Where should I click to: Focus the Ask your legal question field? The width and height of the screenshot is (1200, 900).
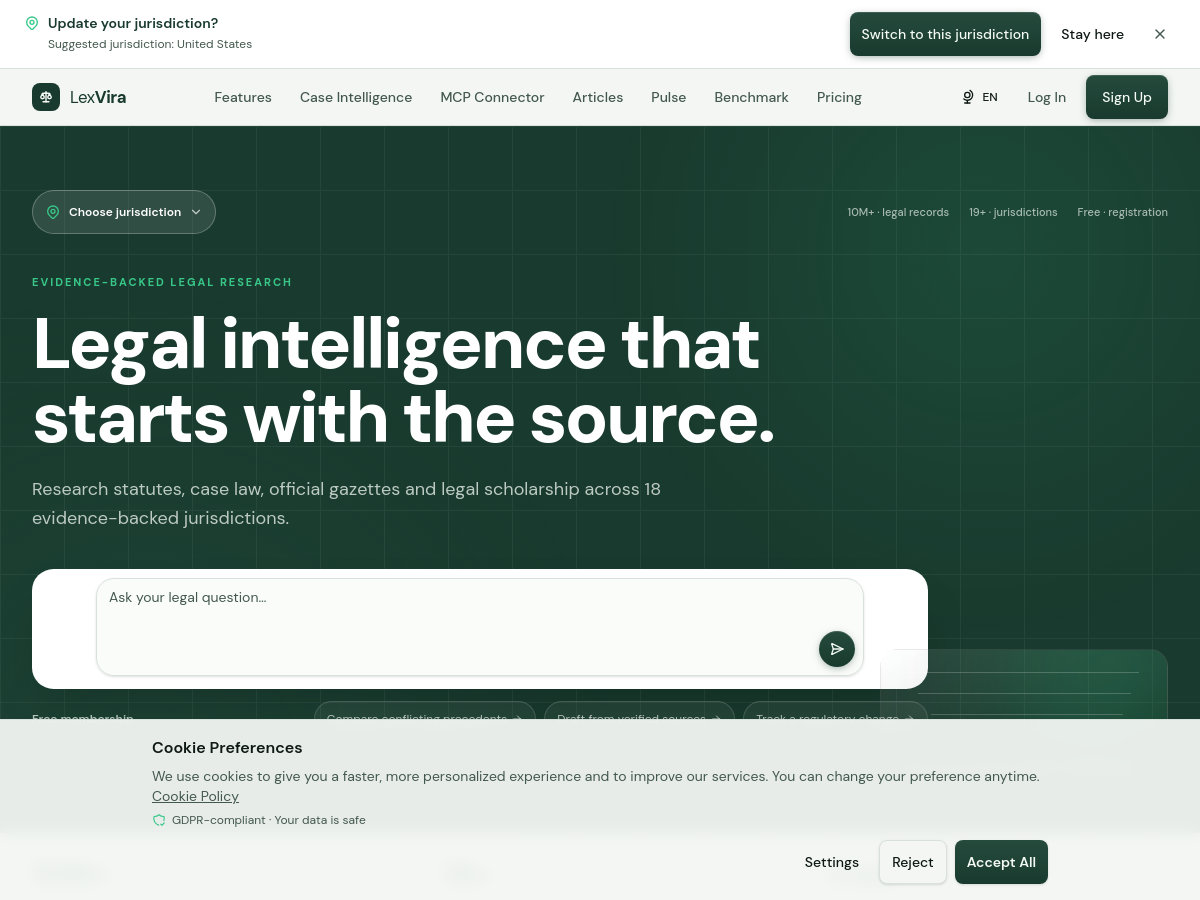tap(480, 627)
